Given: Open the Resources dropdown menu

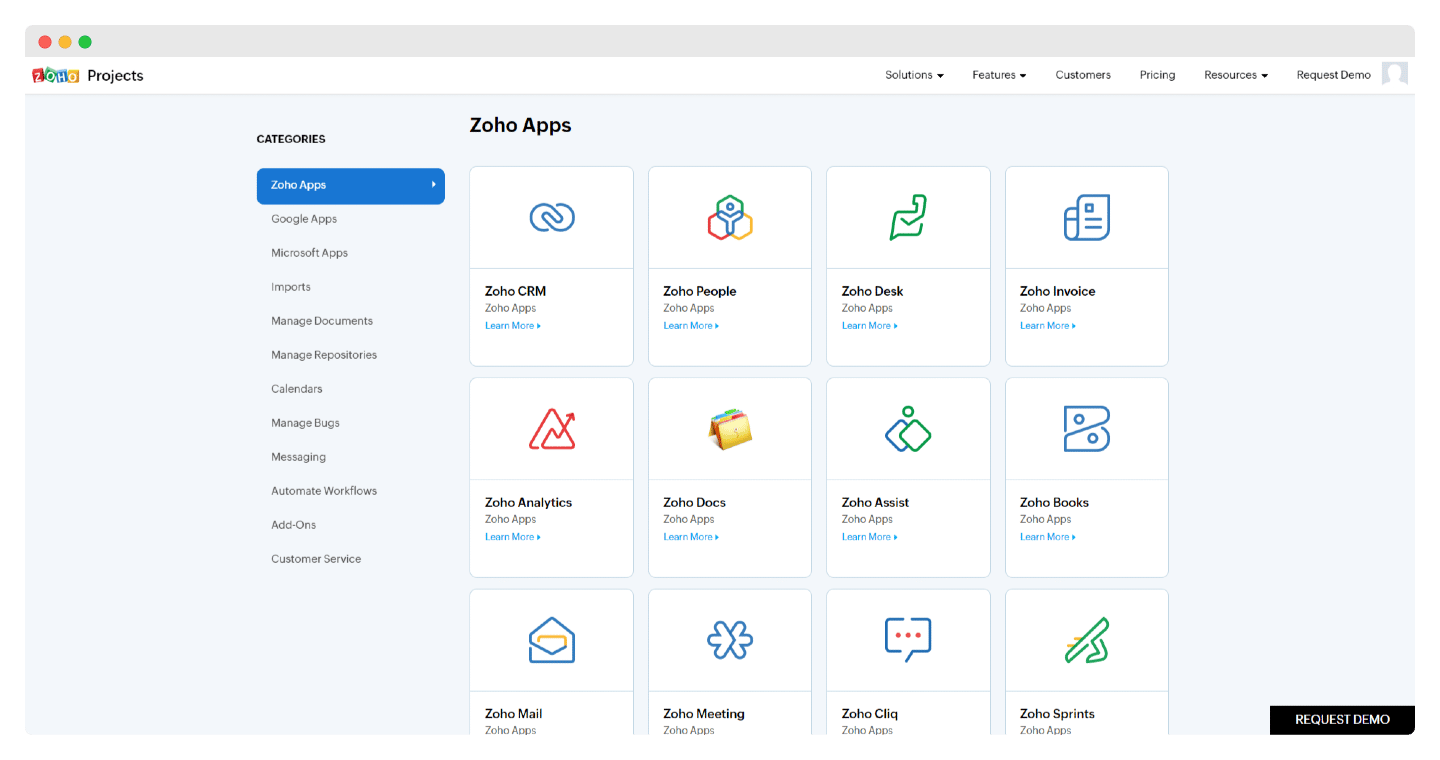Looking at the screenshot, I should coord(1236,75).
